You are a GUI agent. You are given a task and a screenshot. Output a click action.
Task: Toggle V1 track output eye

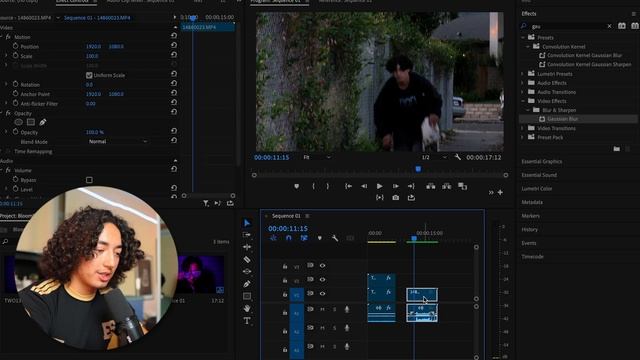[x=322, y=293]
